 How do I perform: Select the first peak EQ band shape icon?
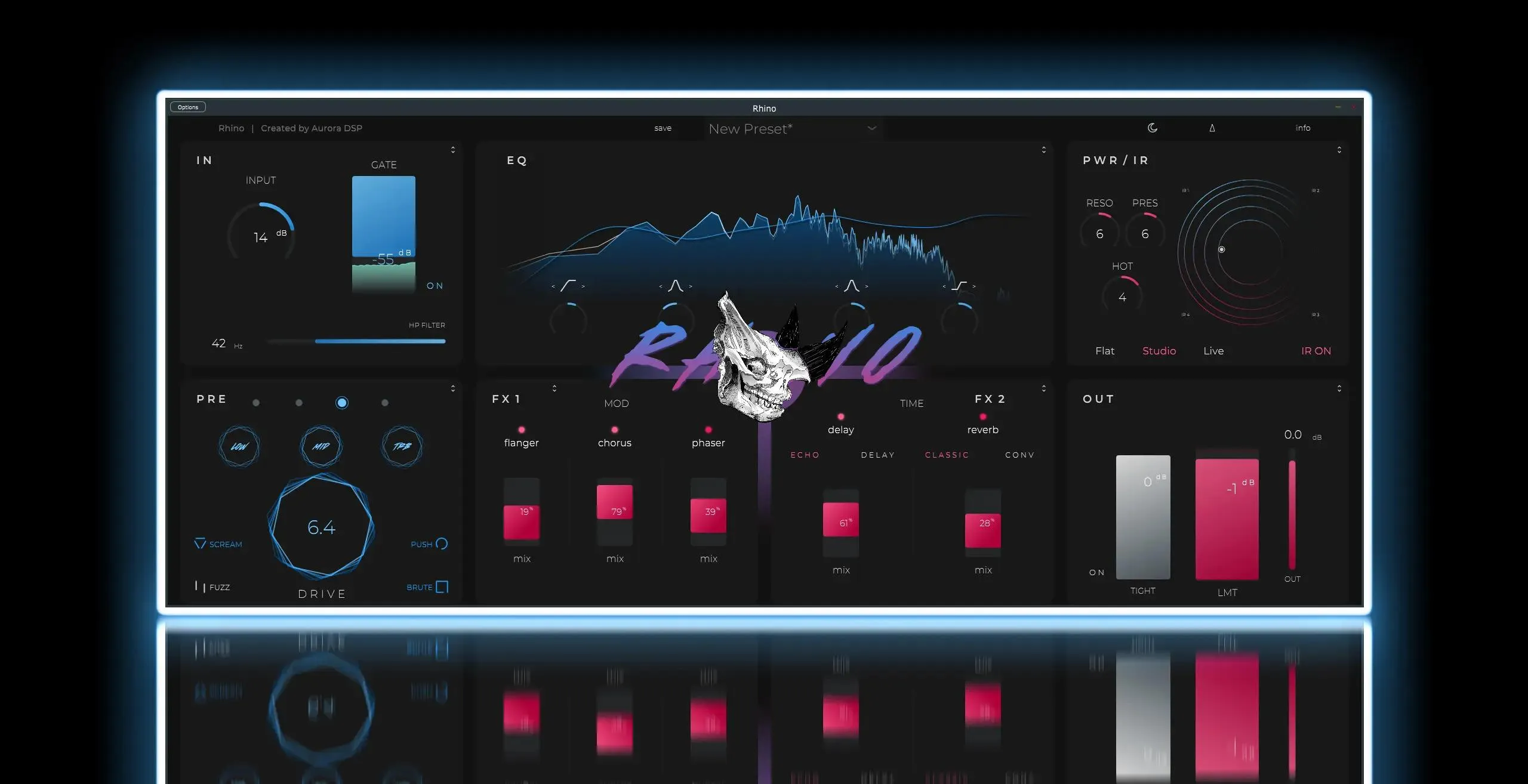[x=675, y=286]
